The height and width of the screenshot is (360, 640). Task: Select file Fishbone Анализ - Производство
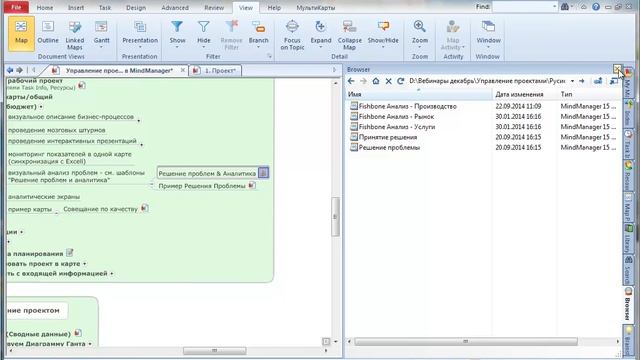click(x=403, y=106)
